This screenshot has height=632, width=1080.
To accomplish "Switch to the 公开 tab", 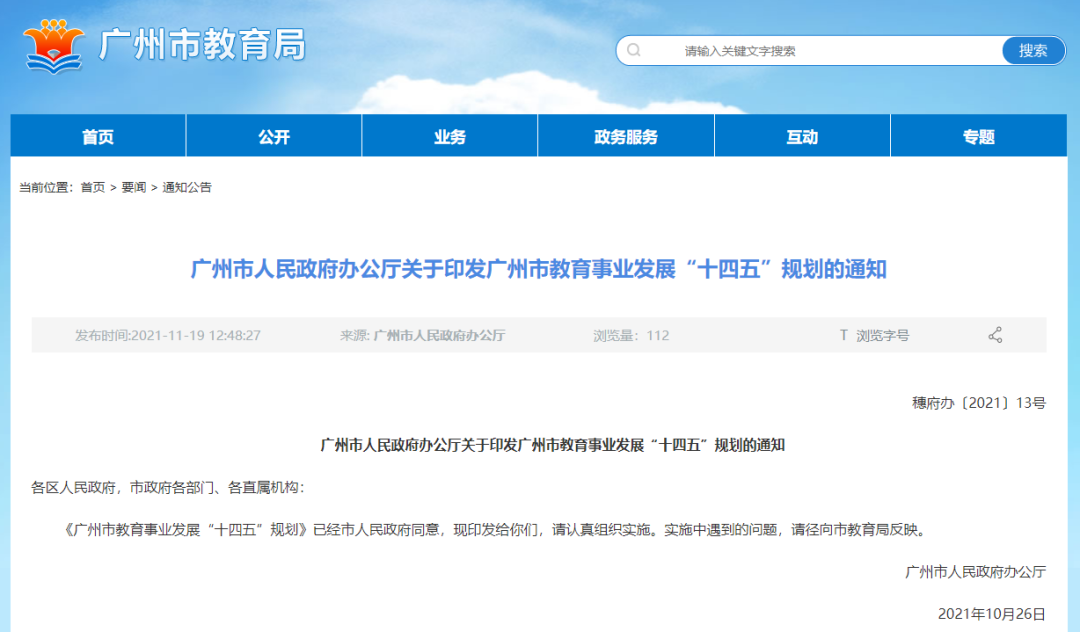I will point(273,135).
